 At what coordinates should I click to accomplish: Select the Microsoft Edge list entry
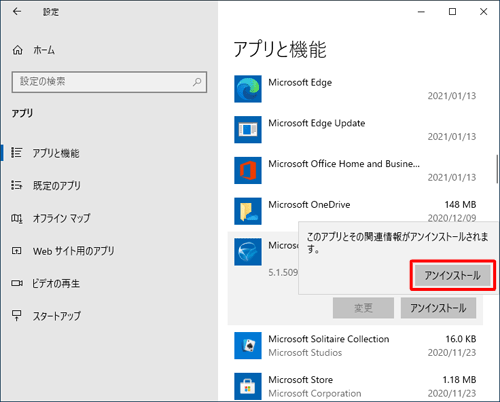point(355,89)
